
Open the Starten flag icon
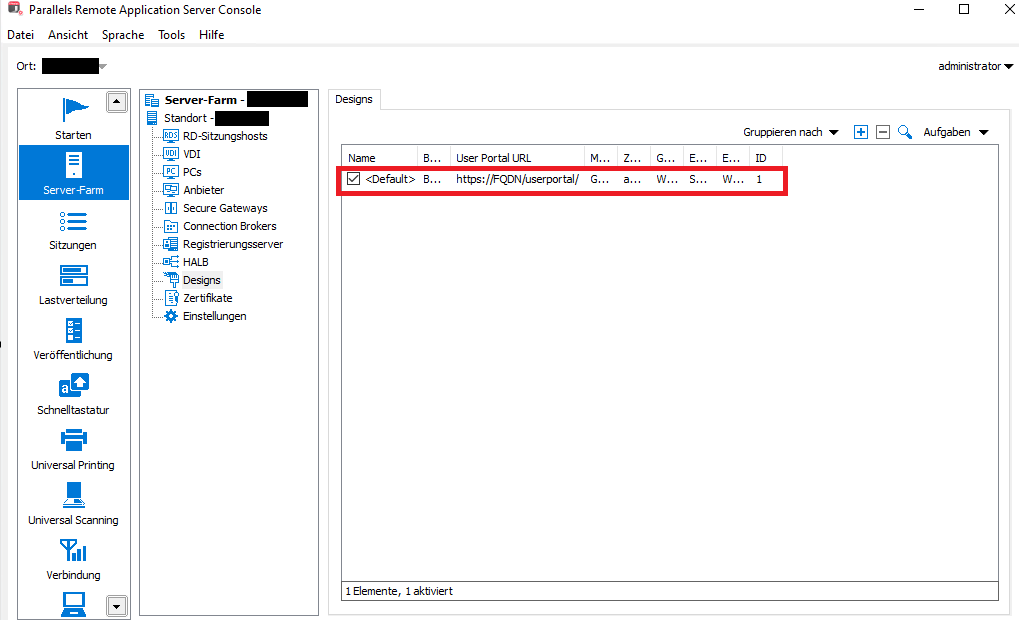click(74, 110)
